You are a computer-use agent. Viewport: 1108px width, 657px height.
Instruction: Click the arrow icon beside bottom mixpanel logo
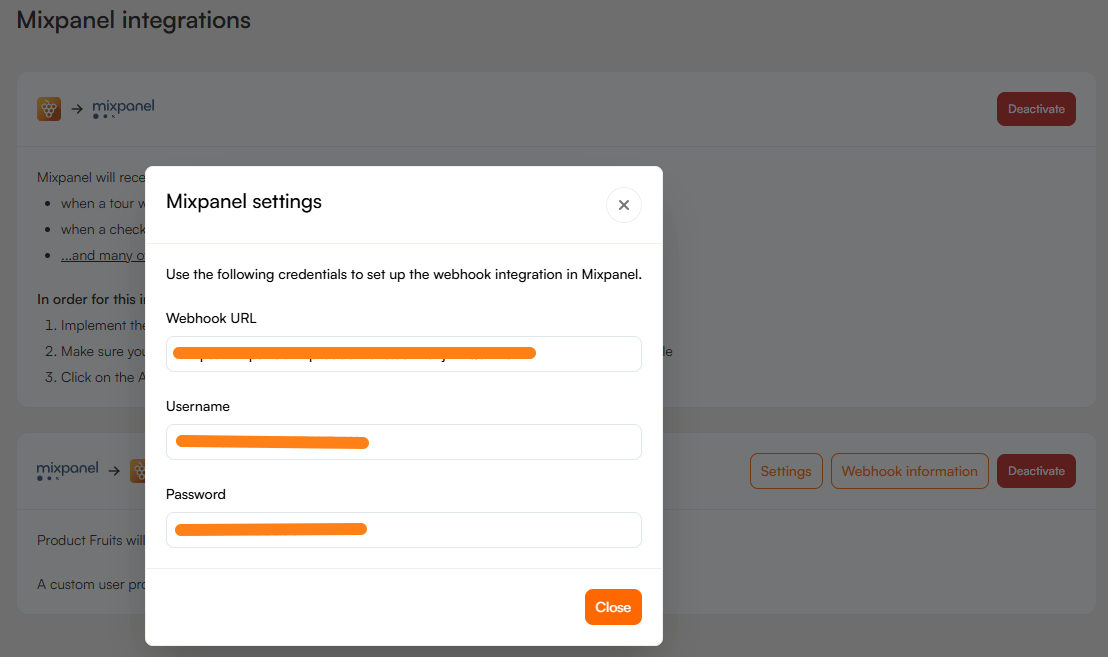(x=114, y=470)
